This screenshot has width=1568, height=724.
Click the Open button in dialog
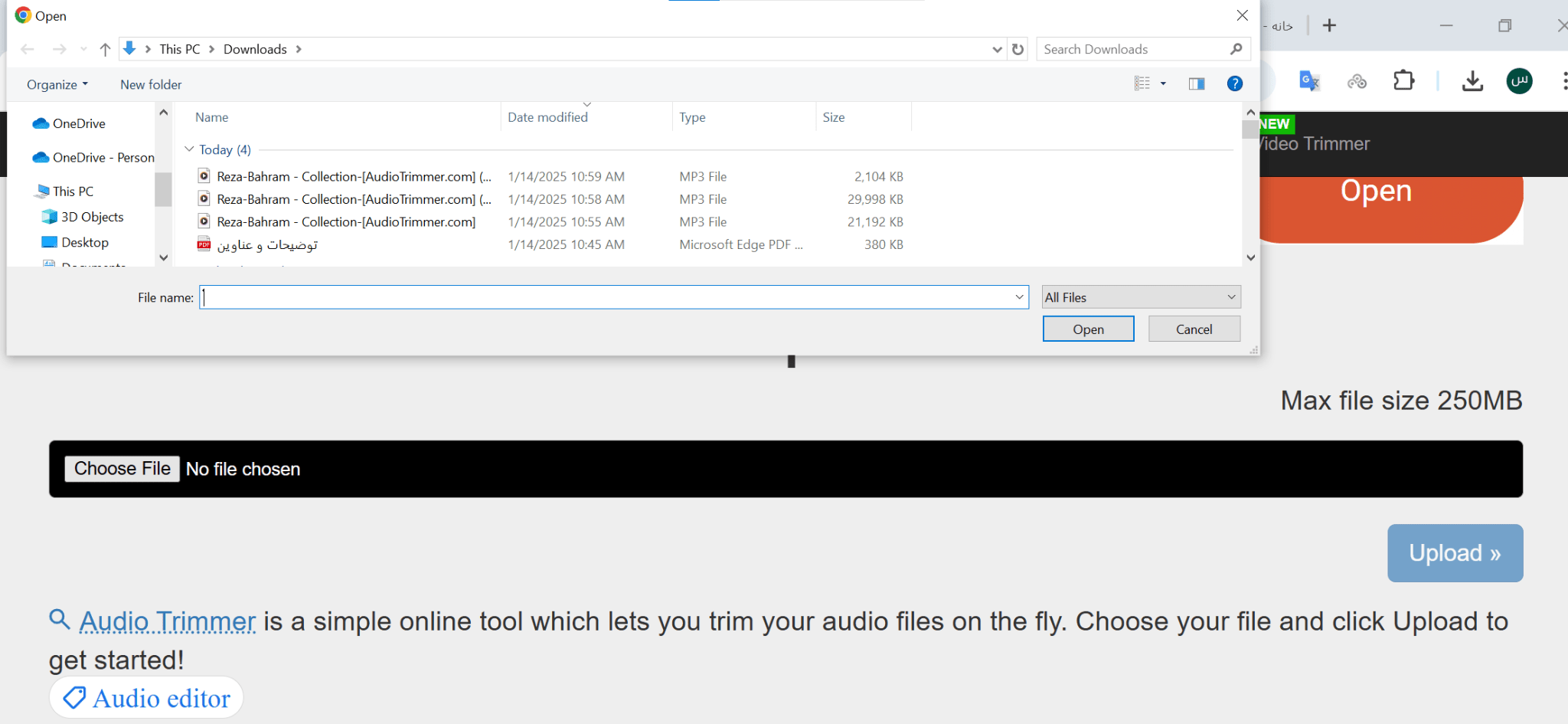(1088, 329)
